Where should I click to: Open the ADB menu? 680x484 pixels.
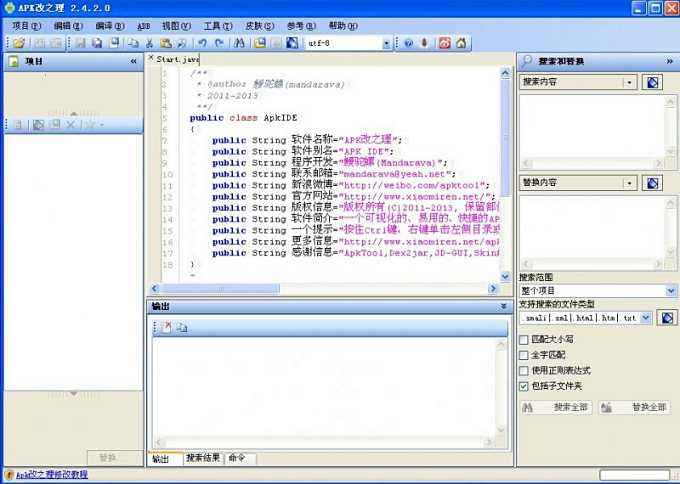[144, 26]
